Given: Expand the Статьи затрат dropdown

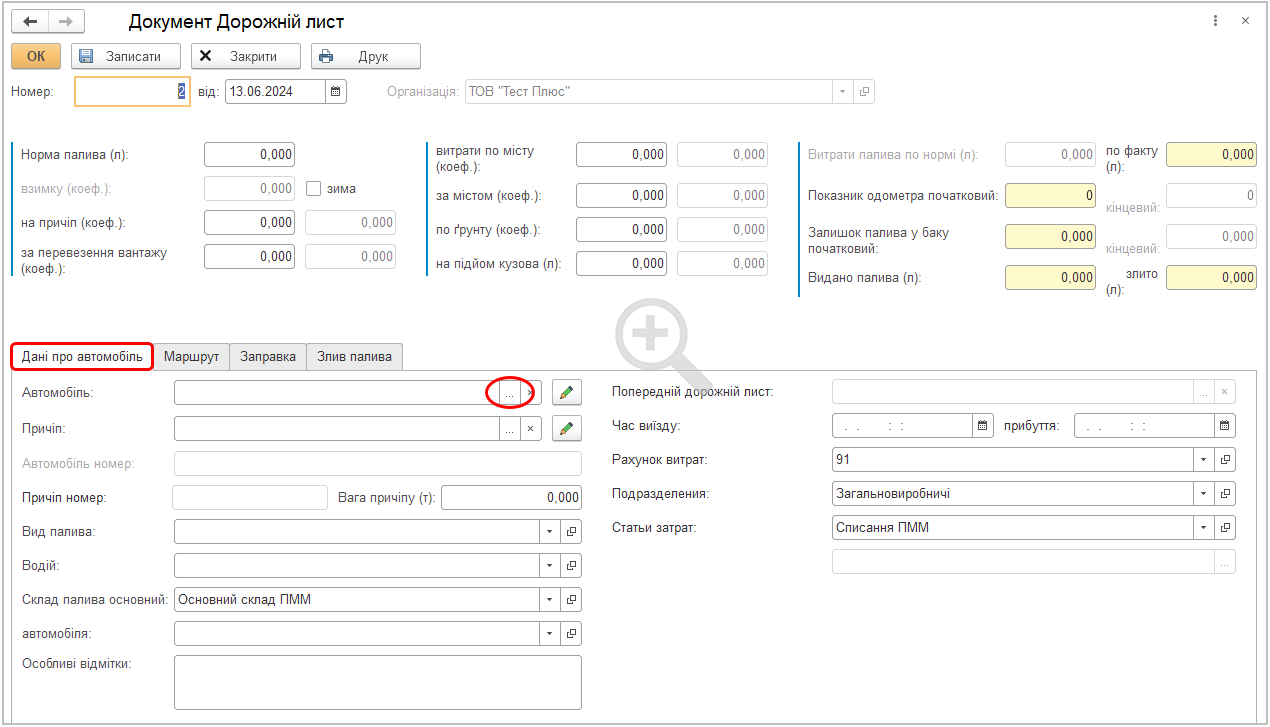Looking at the screenshot, I should pyautogui.click(x=1204, y=527).
